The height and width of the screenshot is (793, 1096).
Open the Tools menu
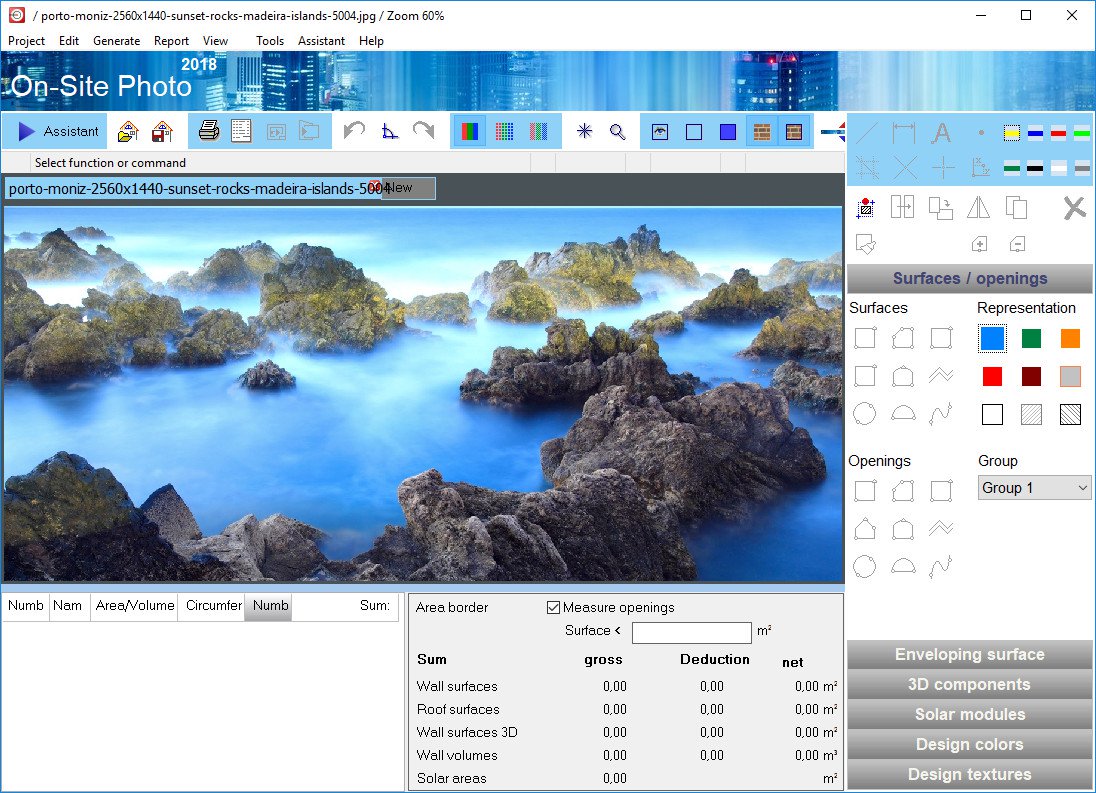[270, 41]
